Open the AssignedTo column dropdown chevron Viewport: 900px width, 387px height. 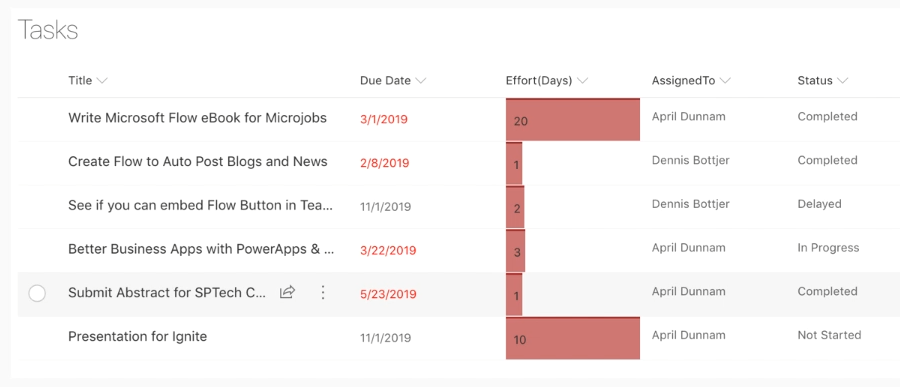click(725, 81)
